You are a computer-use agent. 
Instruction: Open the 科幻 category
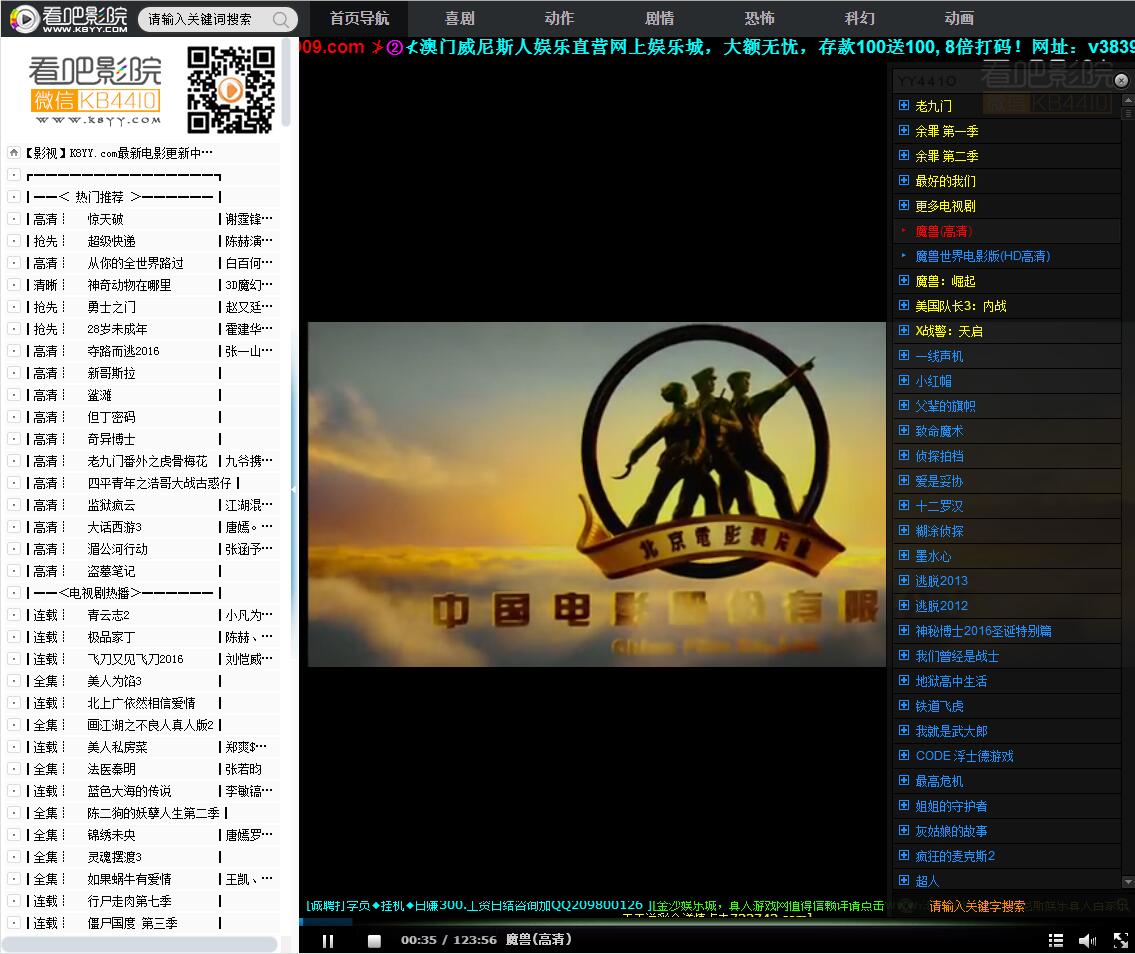tap(859, 18)
